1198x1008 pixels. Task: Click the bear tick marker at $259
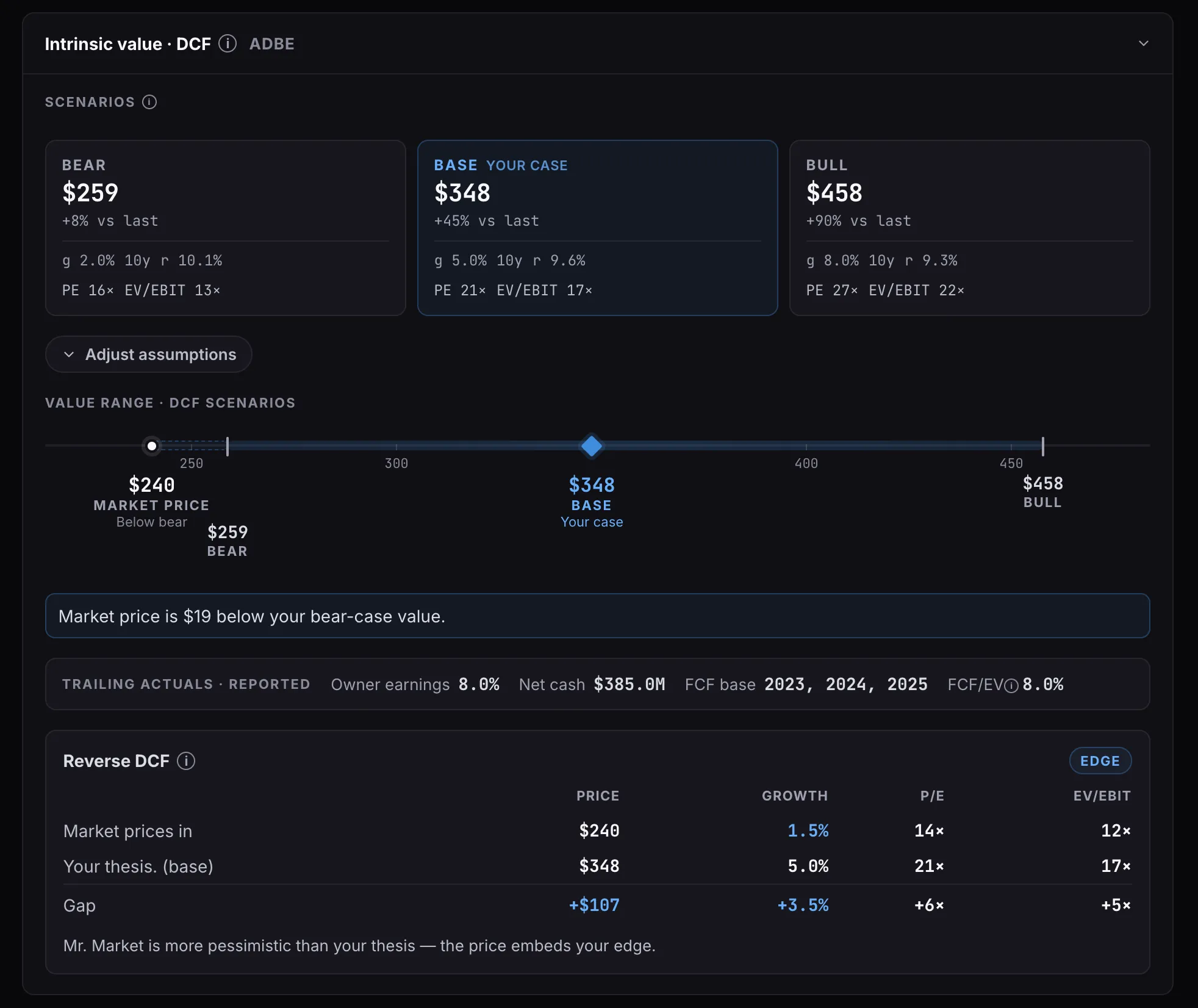228,446
